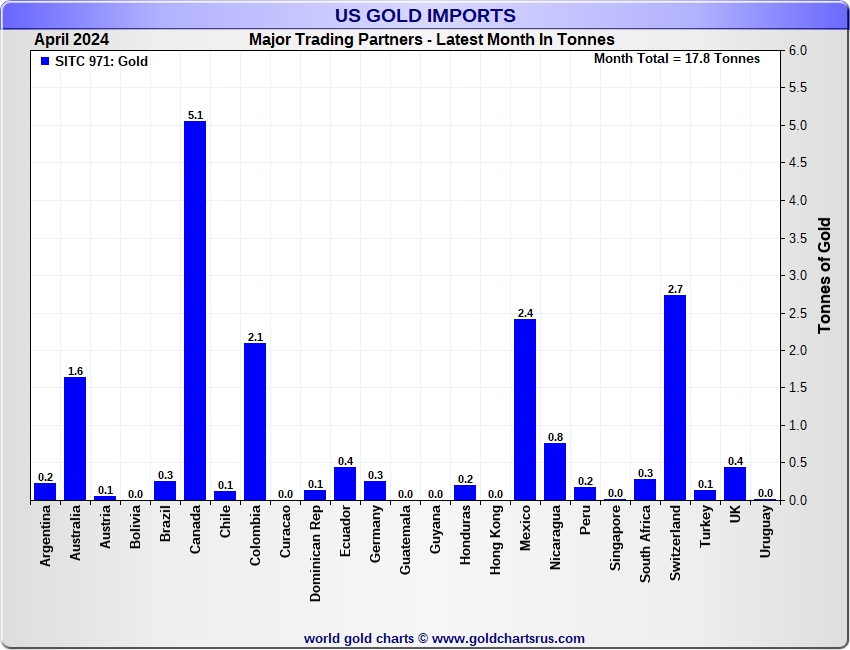Image resolution: width=850 pixels, height=650 pixels.
Task: Click the Tonnes of Gold axis title
Action: [825, 275]
